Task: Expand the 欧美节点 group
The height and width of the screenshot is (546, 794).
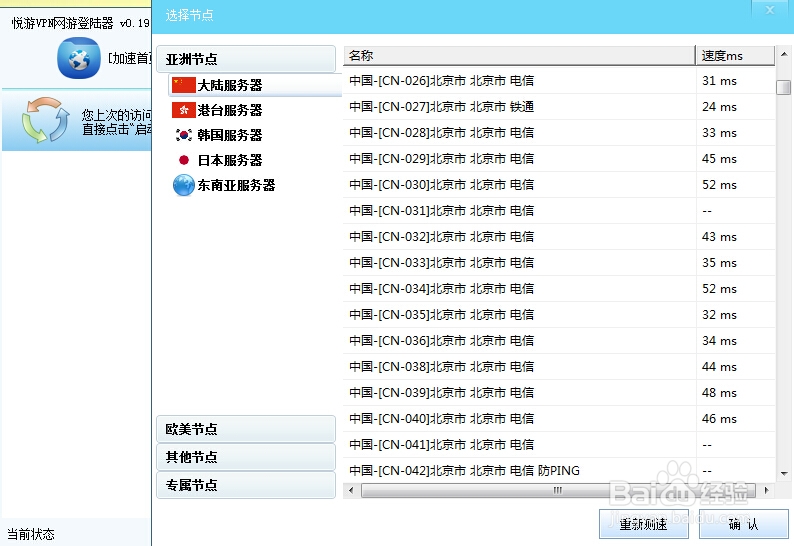Action: click(246, 429)
